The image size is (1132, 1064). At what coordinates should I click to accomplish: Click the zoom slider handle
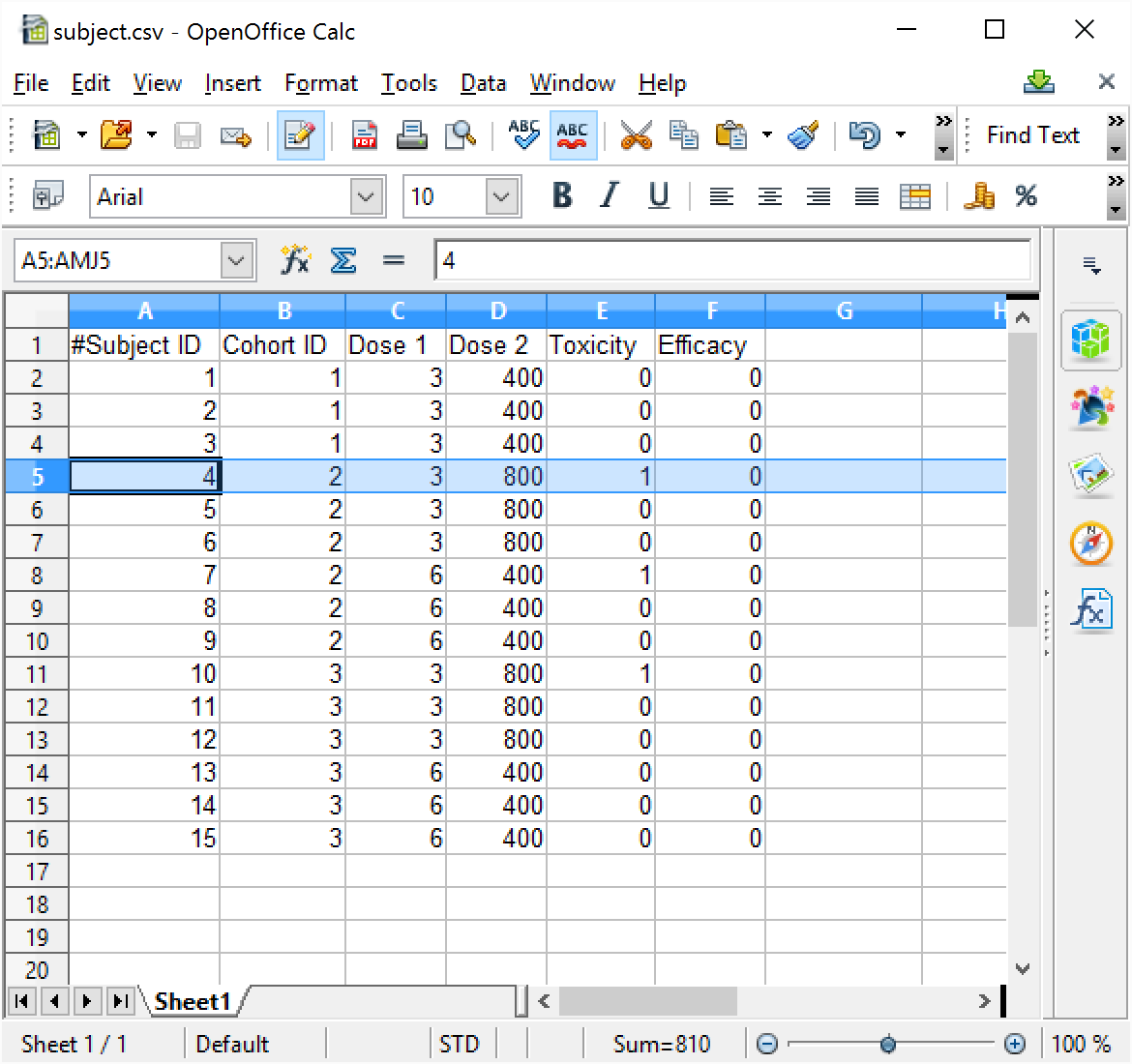click(x=888, y=1044)
